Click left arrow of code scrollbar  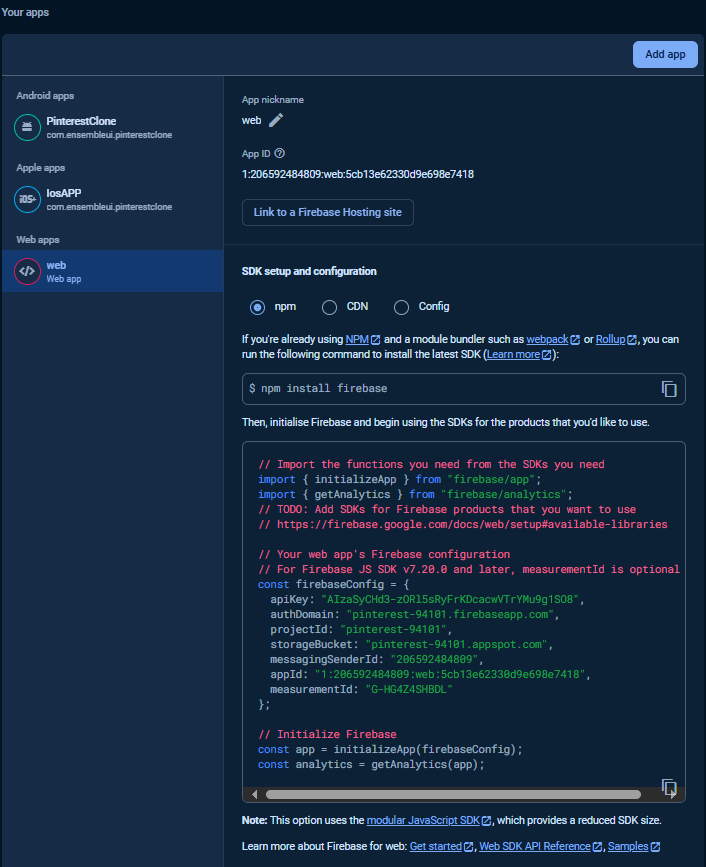click(256, 794)
